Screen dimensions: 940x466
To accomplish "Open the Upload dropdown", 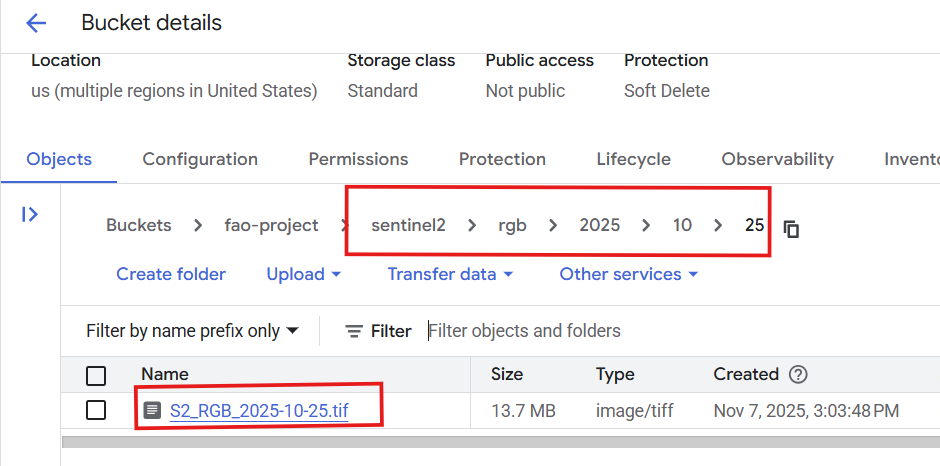I will tap(304, 274).
